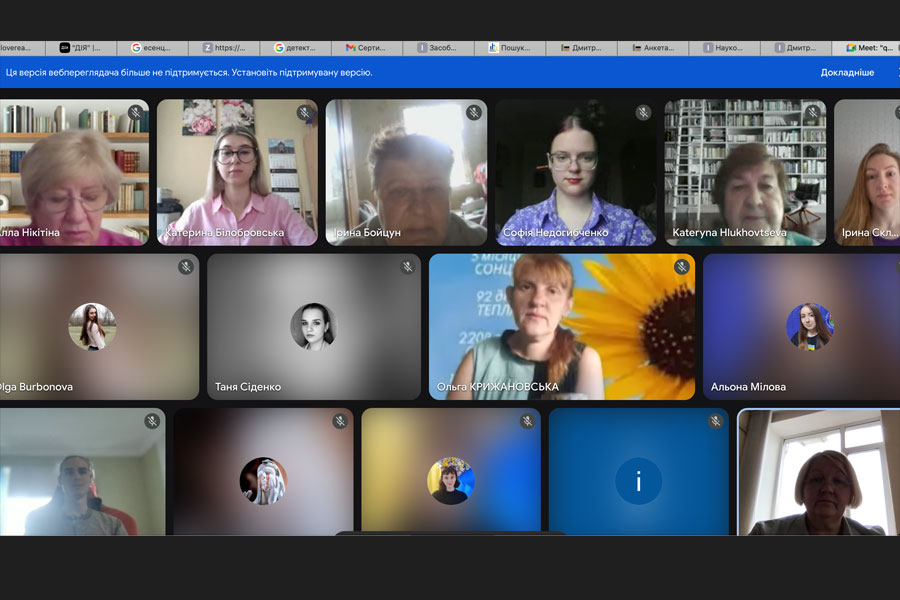Switch to the Засоб... browser tab

(439, 48)
